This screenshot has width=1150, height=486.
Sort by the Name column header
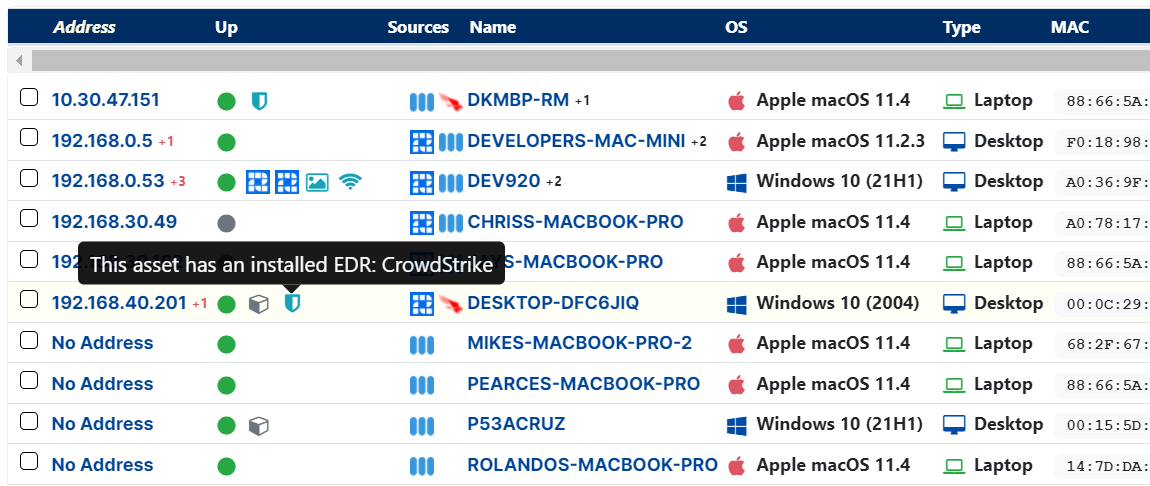pos(493,27)
